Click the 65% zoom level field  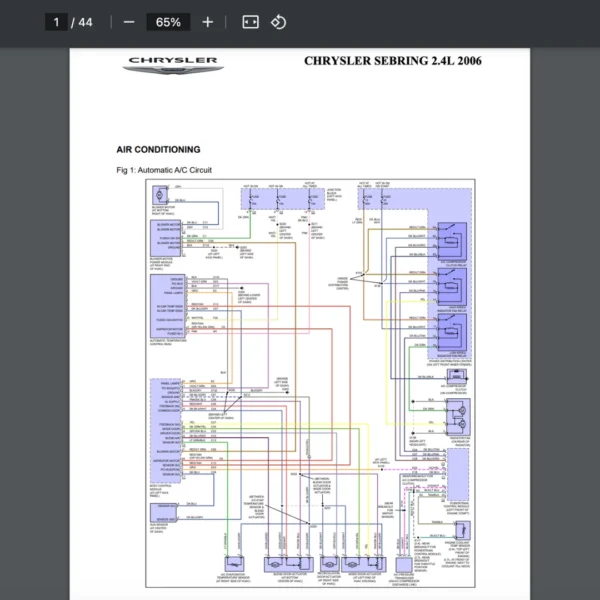(x=168, y=22)
